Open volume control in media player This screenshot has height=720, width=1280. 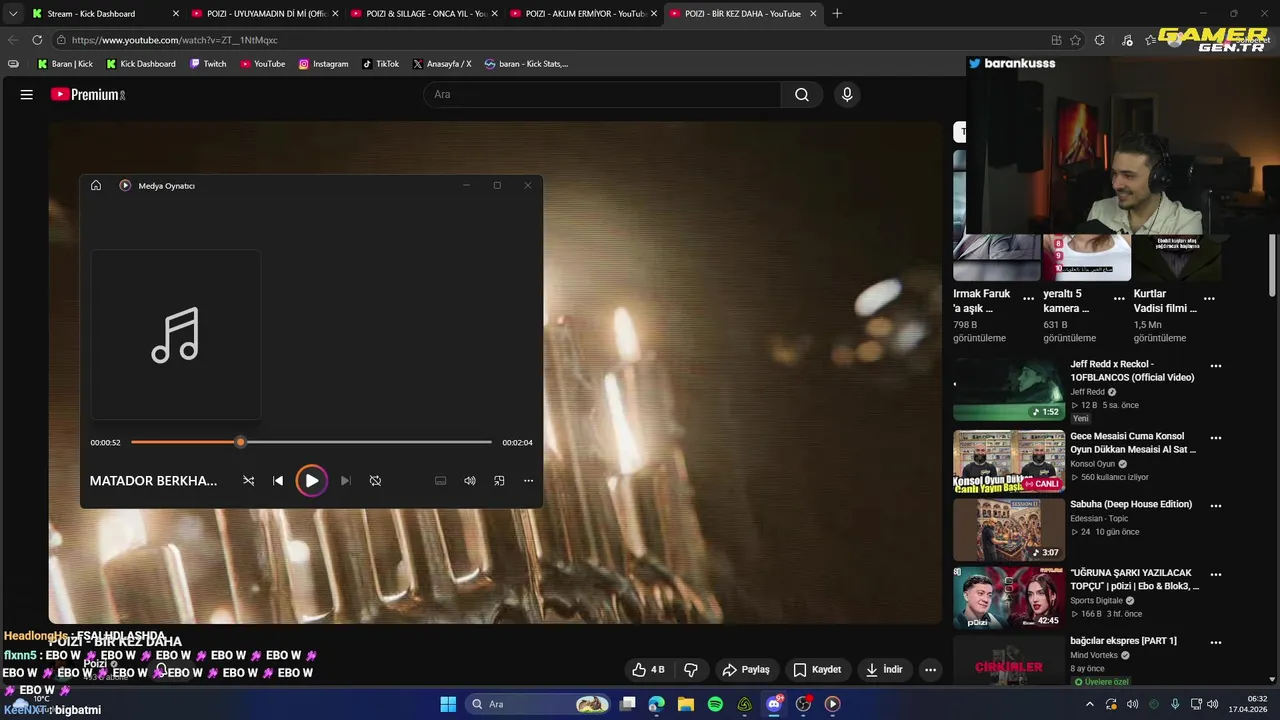click(x=469, y=481)
